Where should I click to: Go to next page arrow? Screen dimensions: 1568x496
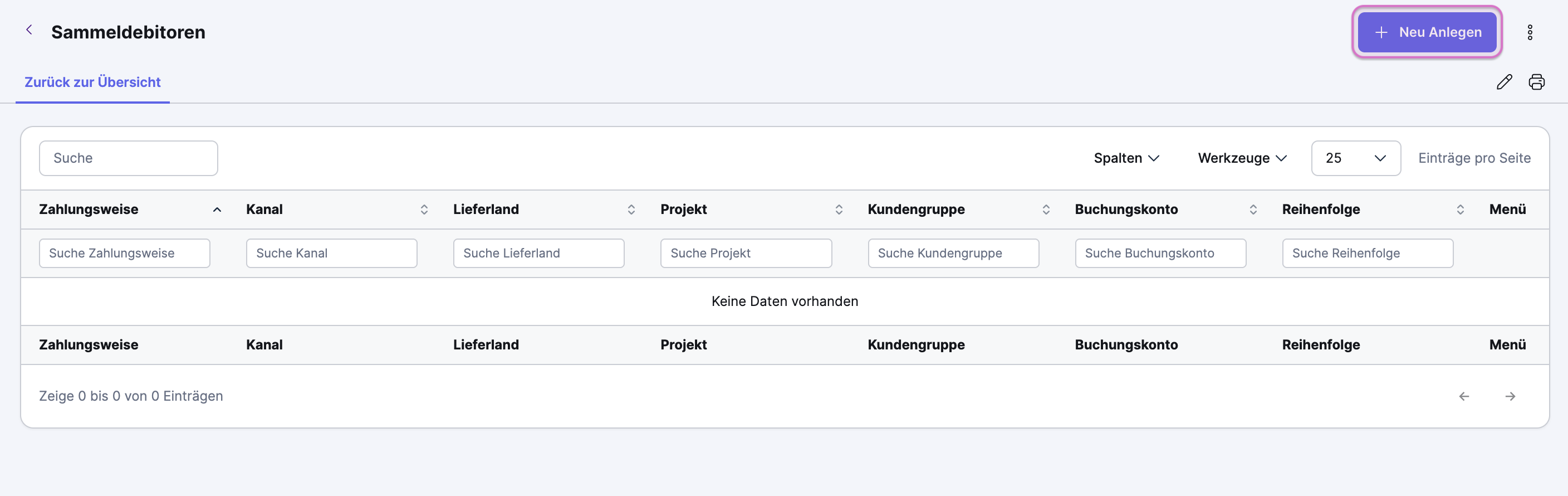coord(1510,397)
